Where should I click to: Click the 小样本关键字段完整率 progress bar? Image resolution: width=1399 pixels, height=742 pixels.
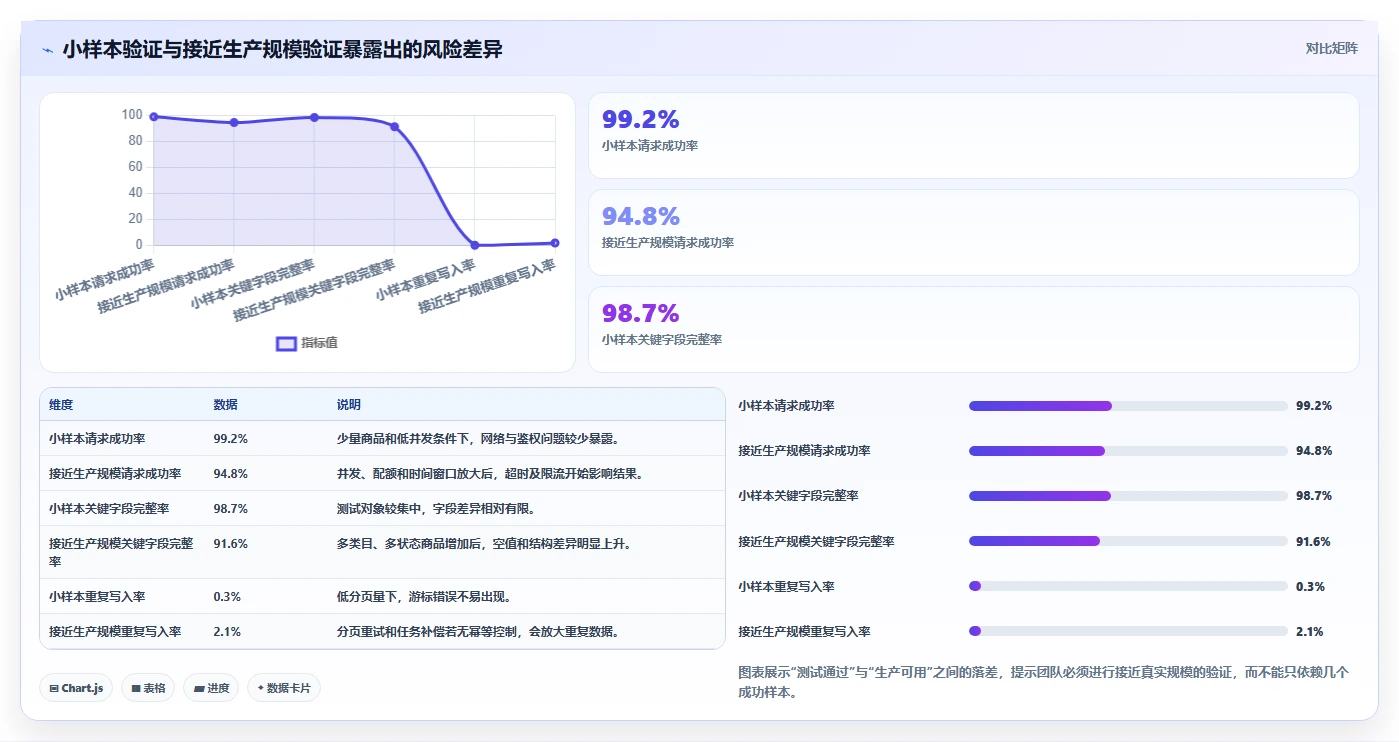click(1128, 496)
